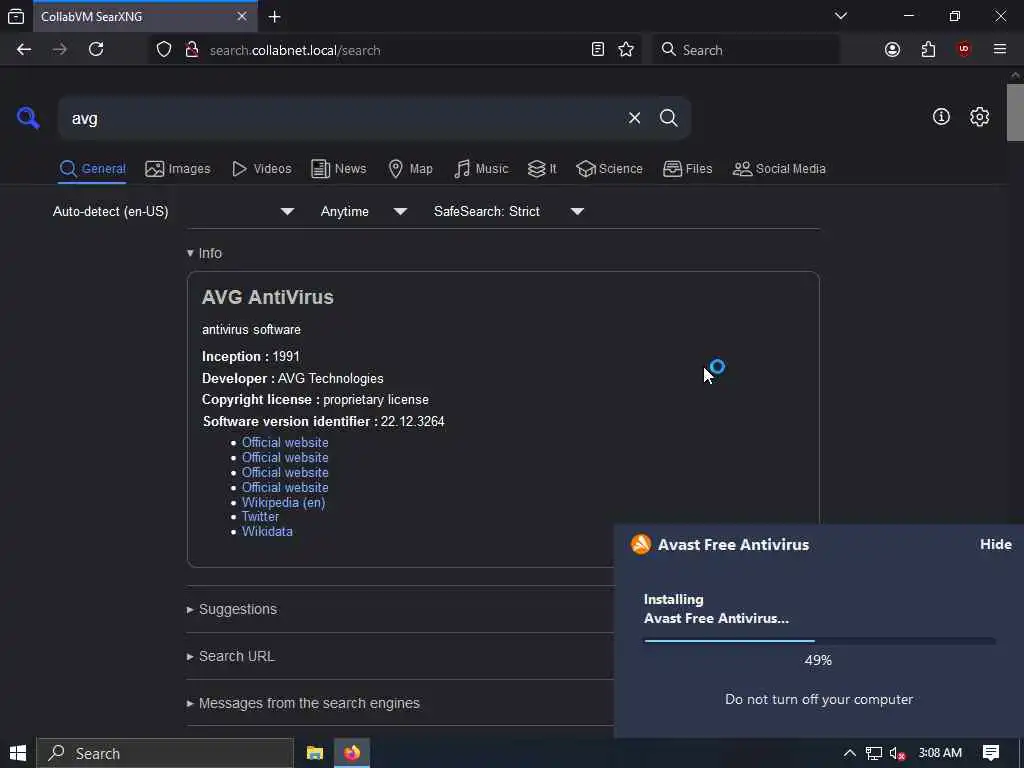Hide the Avast installer popup

pos(995,544)
